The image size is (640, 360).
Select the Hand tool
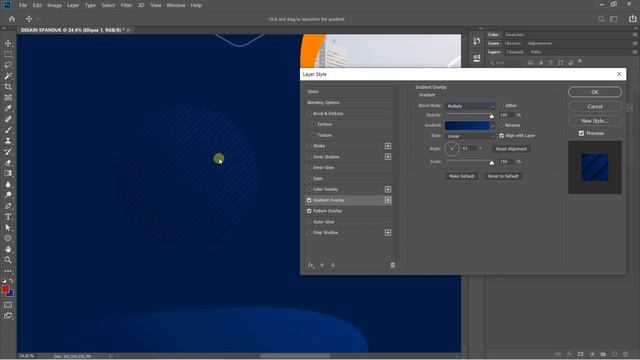tap(8, 249)
